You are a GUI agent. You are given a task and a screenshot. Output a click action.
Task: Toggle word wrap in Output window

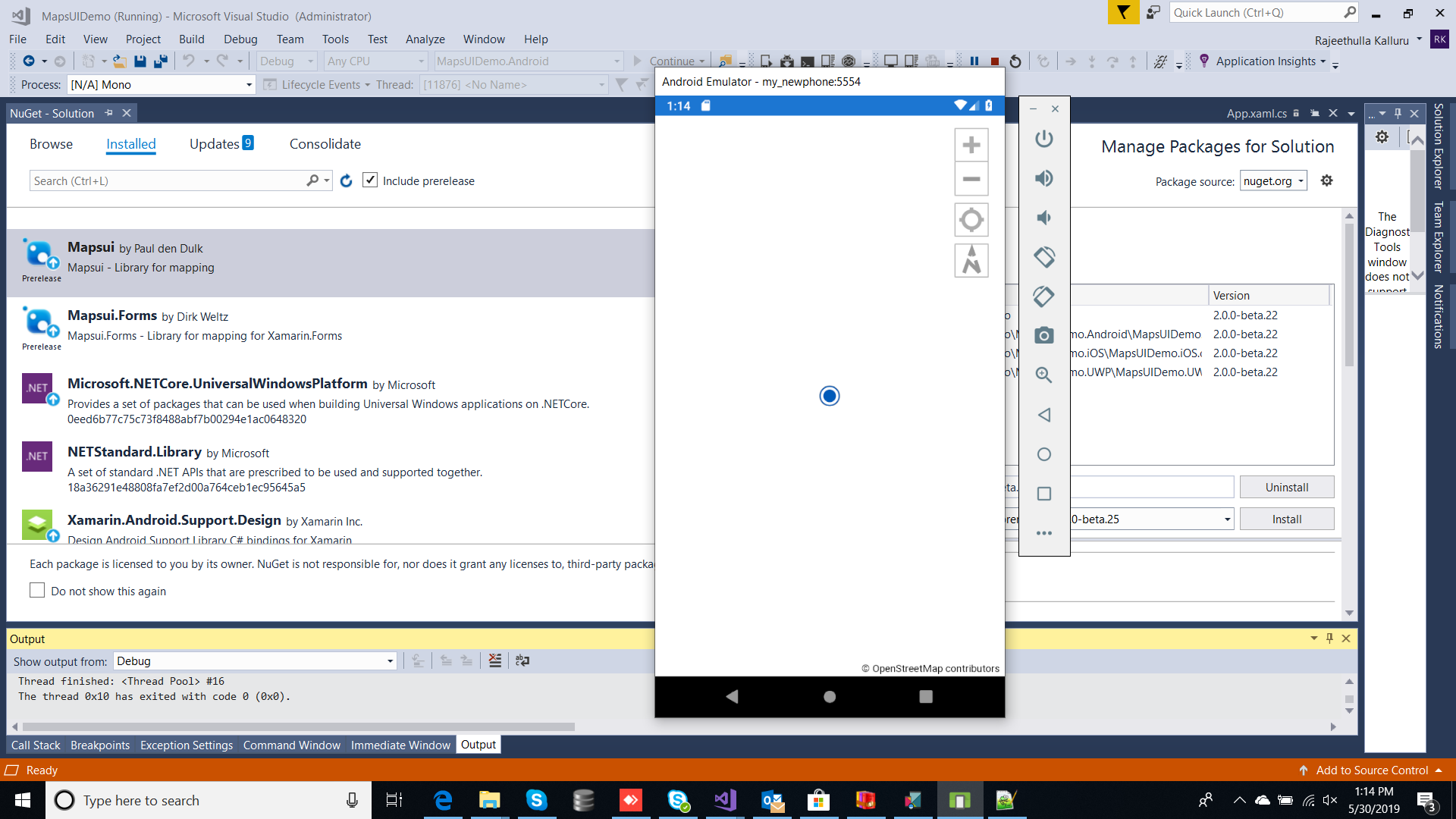(x=522, y=661)
